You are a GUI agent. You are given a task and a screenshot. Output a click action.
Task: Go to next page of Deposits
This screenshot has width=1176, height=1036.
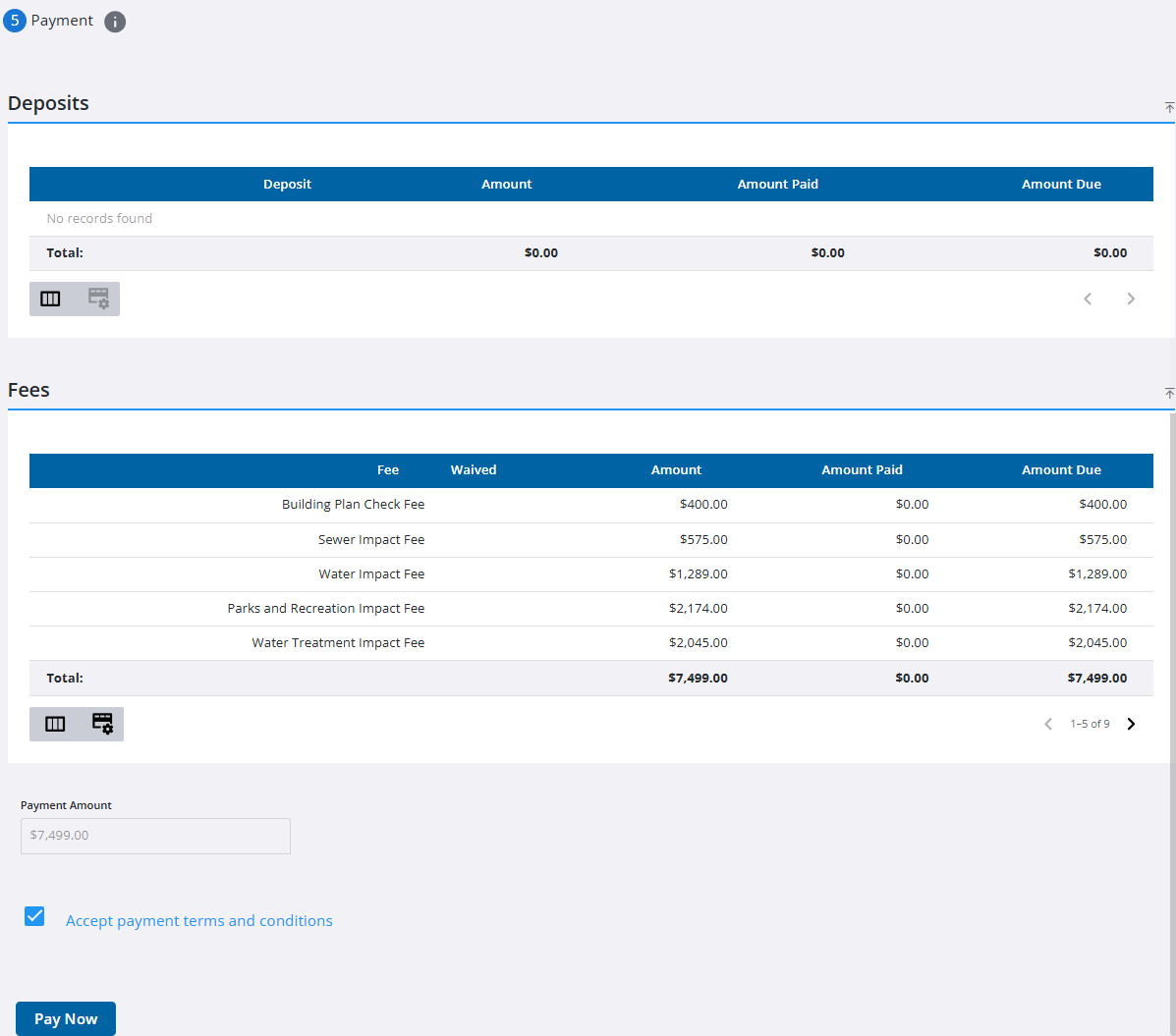coord(1131,299)
